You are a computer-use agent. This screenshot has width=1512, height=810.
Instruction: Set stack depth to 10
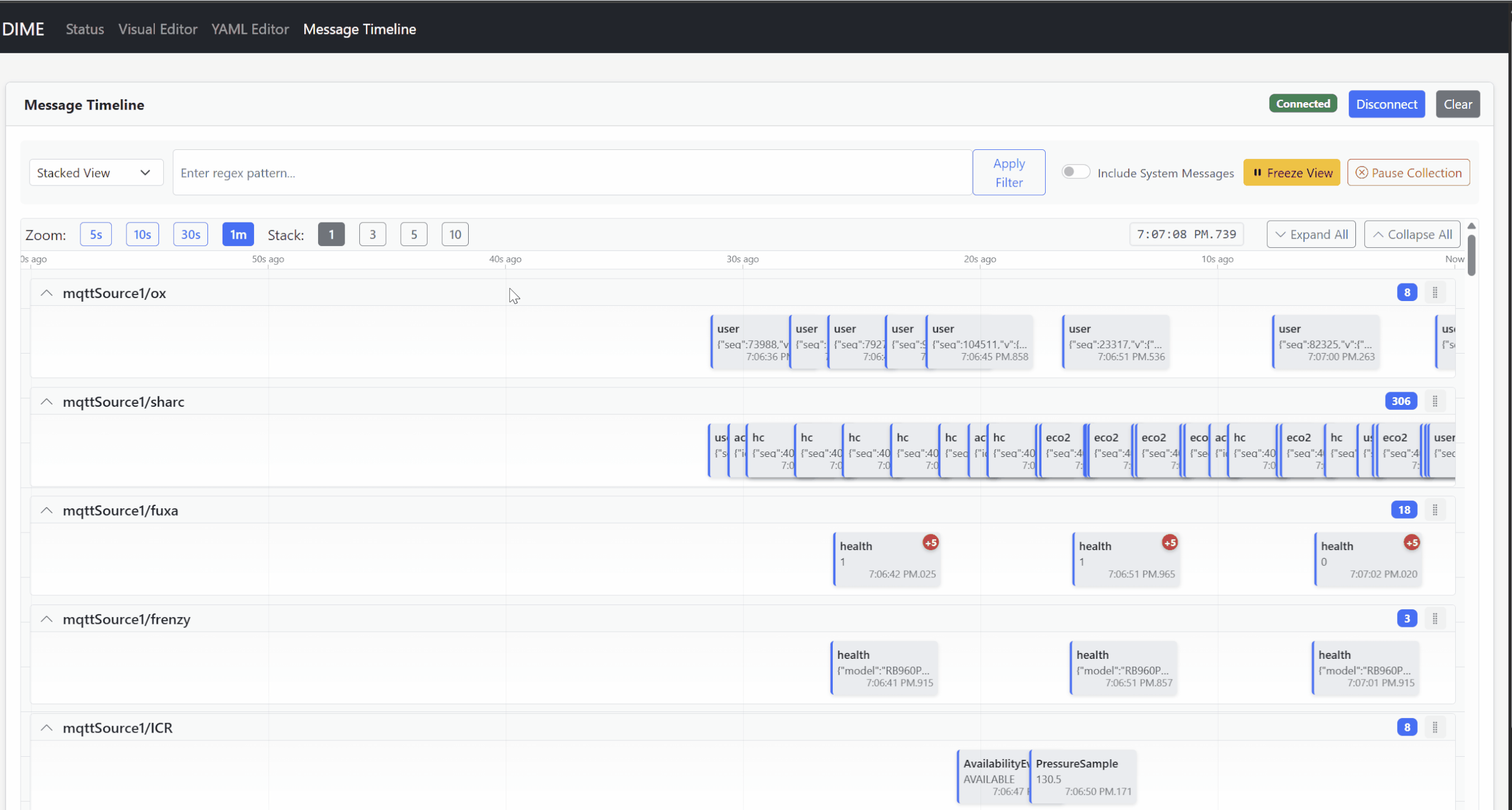455,235
